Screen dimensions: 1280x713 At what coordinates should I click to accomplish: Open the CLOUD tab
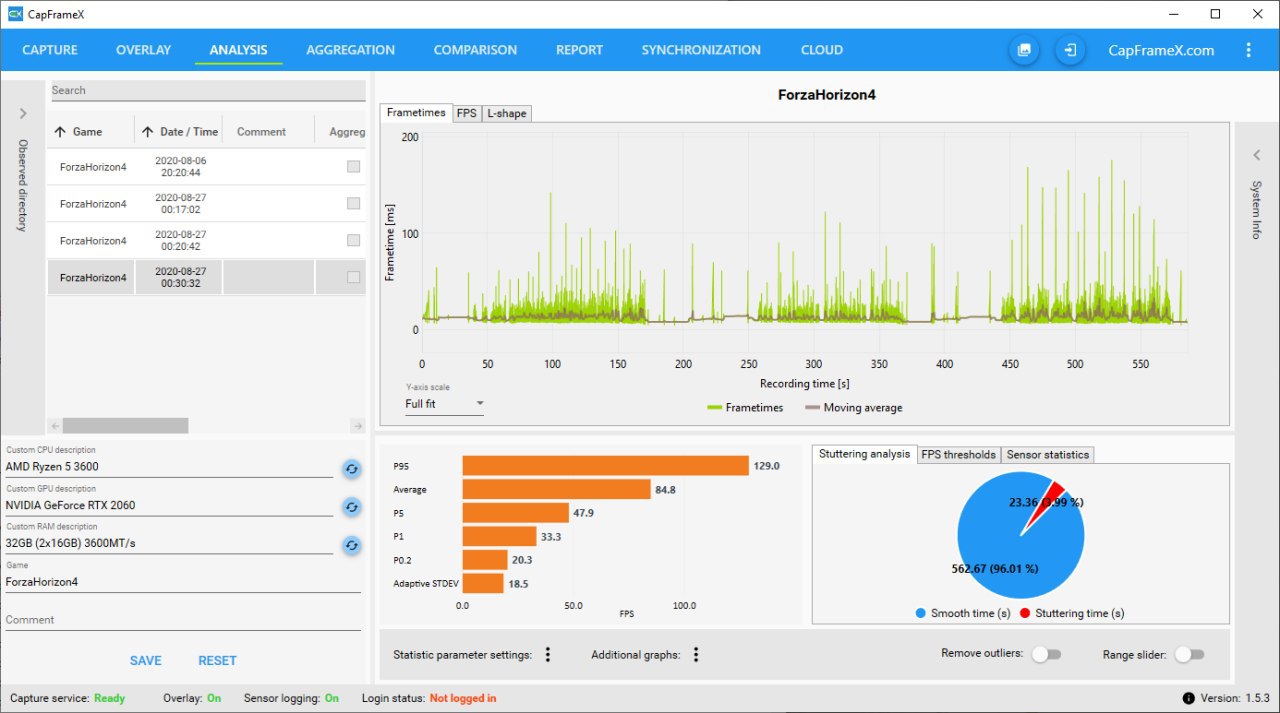tap(822, 50)
